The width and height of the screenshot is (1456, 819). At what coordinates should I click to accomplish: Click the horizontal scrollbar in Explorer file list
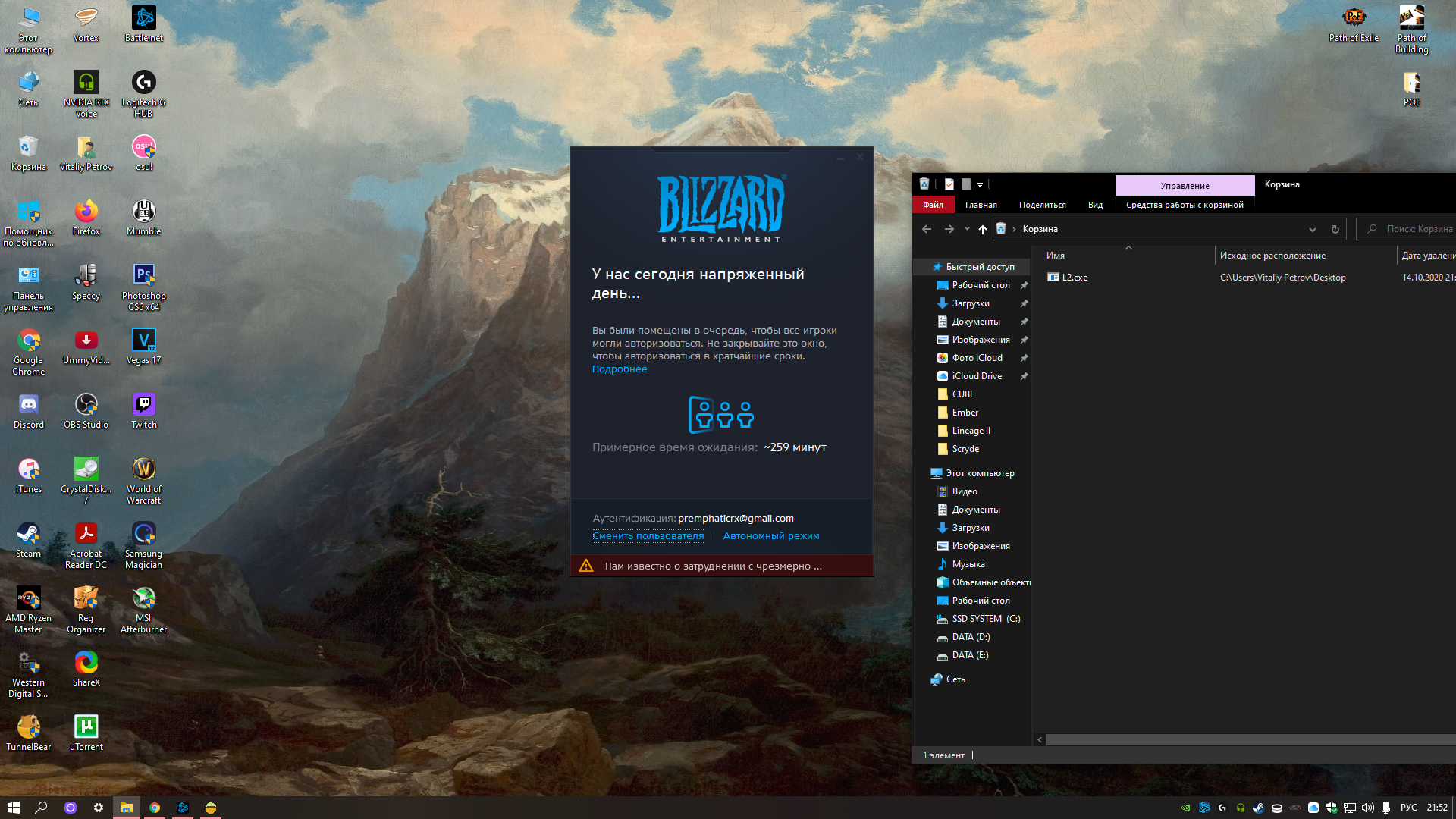coord(1244,739)
